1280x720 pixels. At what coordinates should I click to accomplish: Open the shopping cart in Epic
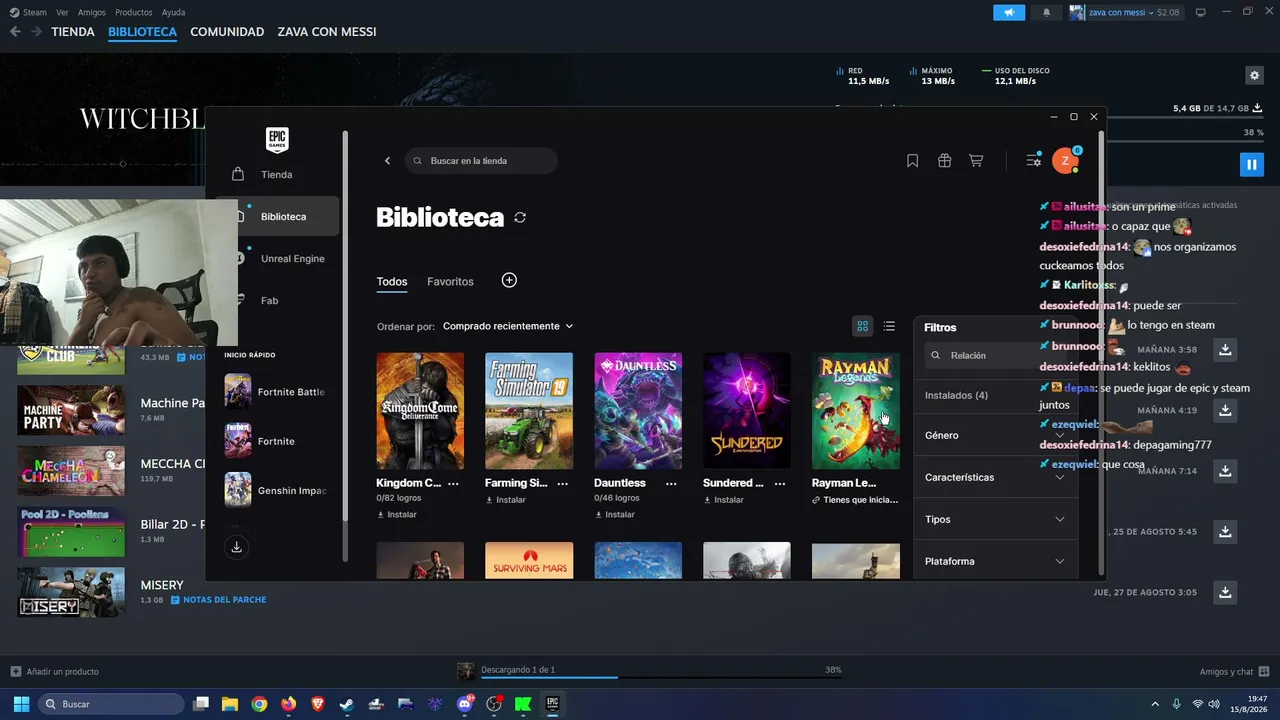pos(976,160)
